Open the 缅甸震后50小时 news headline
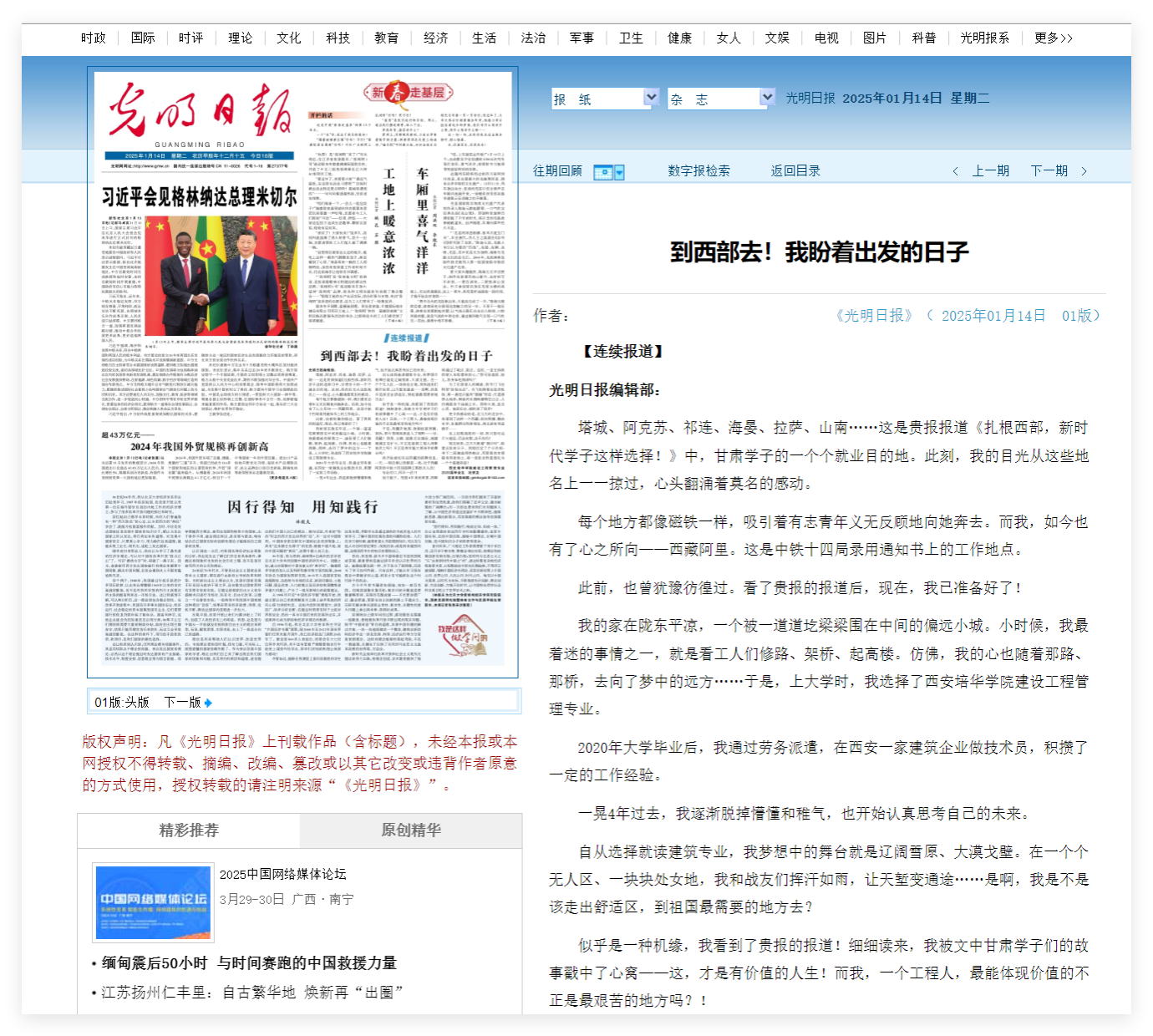Viewport: 1153px width, 1036px height. click(x=249, y=963)
